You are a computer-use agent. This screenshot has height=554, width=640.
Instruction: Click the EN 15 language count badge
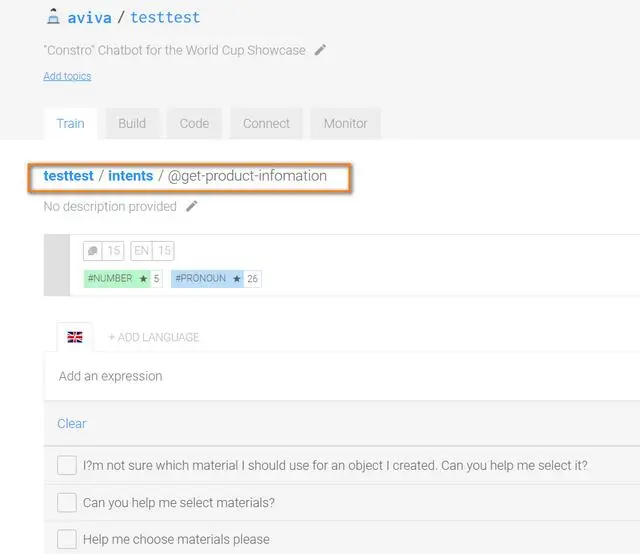pyautogui.click(x=152, y=250)
